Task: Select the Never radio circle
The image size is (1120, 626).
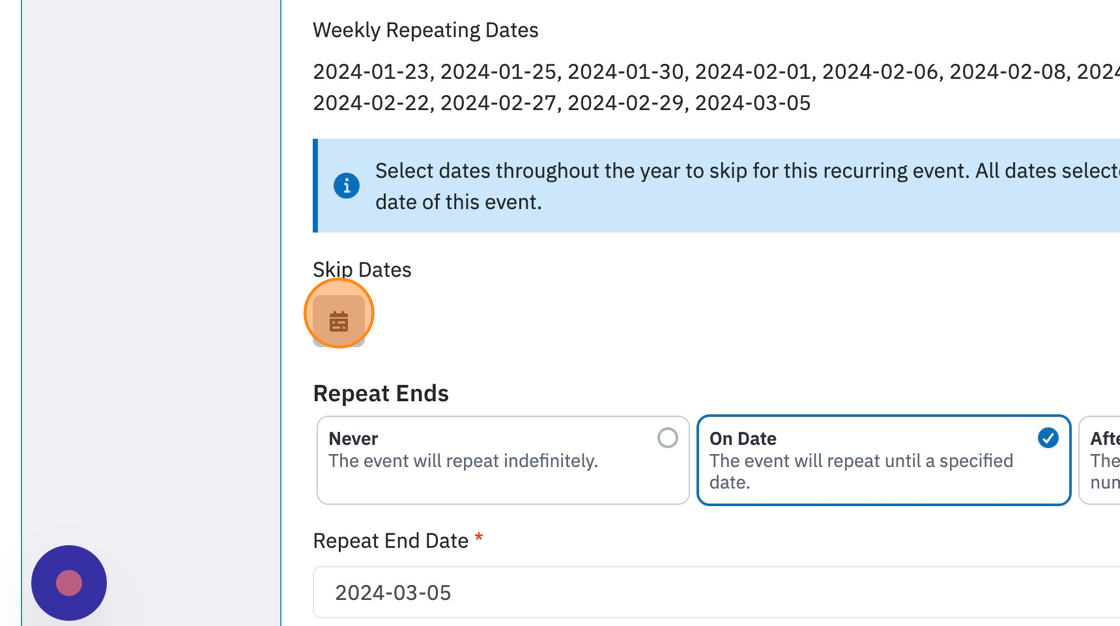Action: [667, 438]
